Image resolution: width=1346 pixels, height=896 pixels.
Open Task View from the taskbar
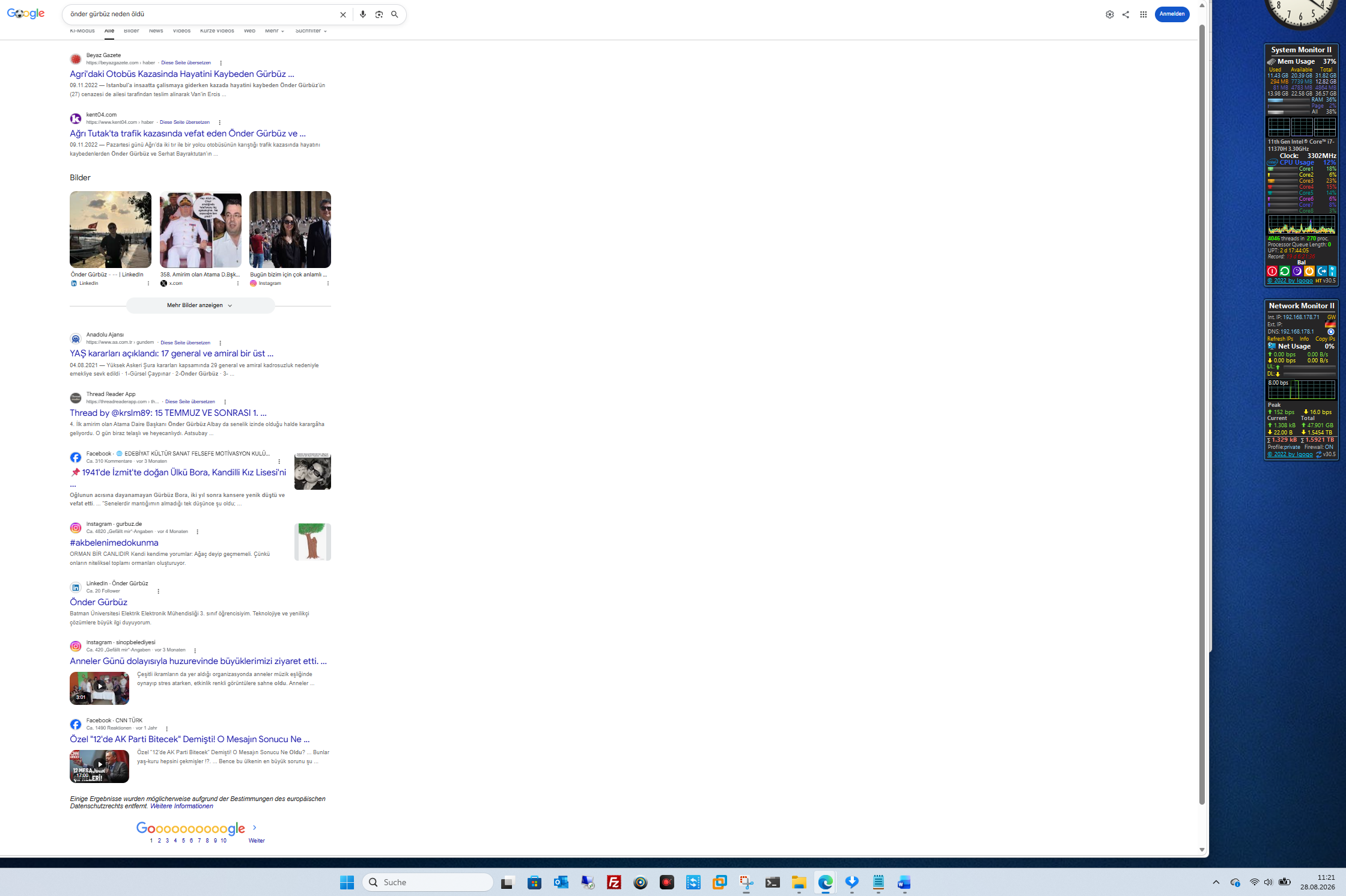(508, 882)
